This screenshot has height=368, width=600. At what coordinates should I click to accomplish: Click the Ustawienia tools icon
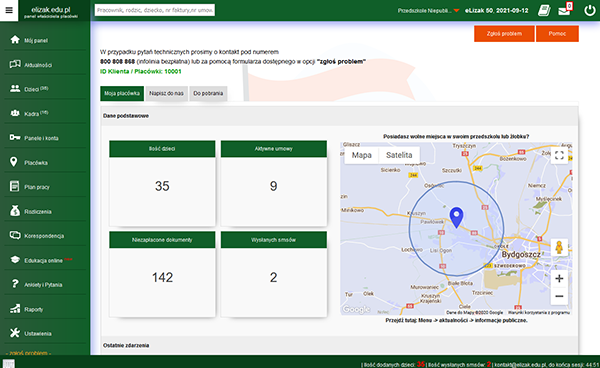(15, 333)
